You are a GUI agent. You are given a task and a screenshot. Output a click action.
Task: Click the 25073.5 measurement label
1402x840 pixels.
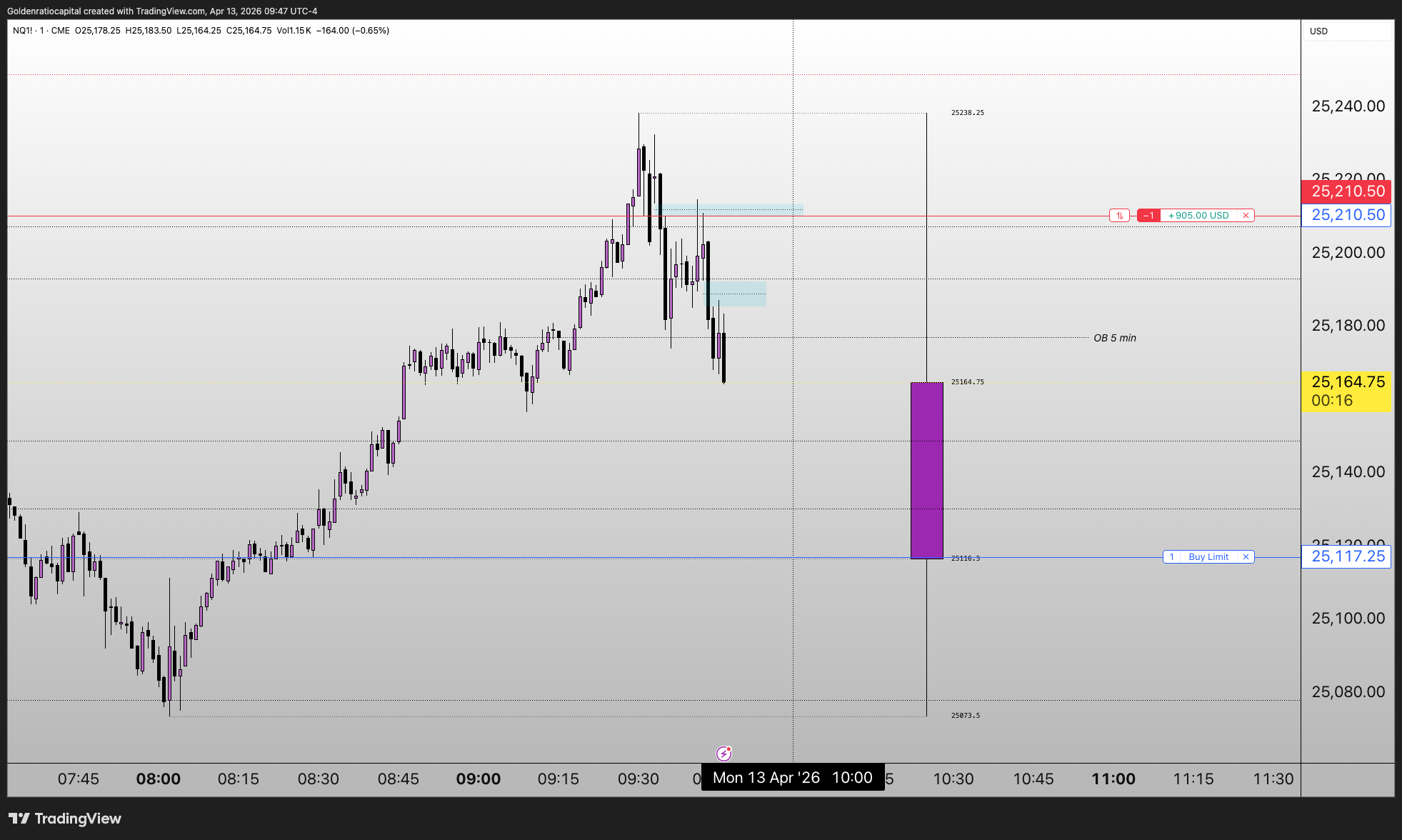[965, 716]
